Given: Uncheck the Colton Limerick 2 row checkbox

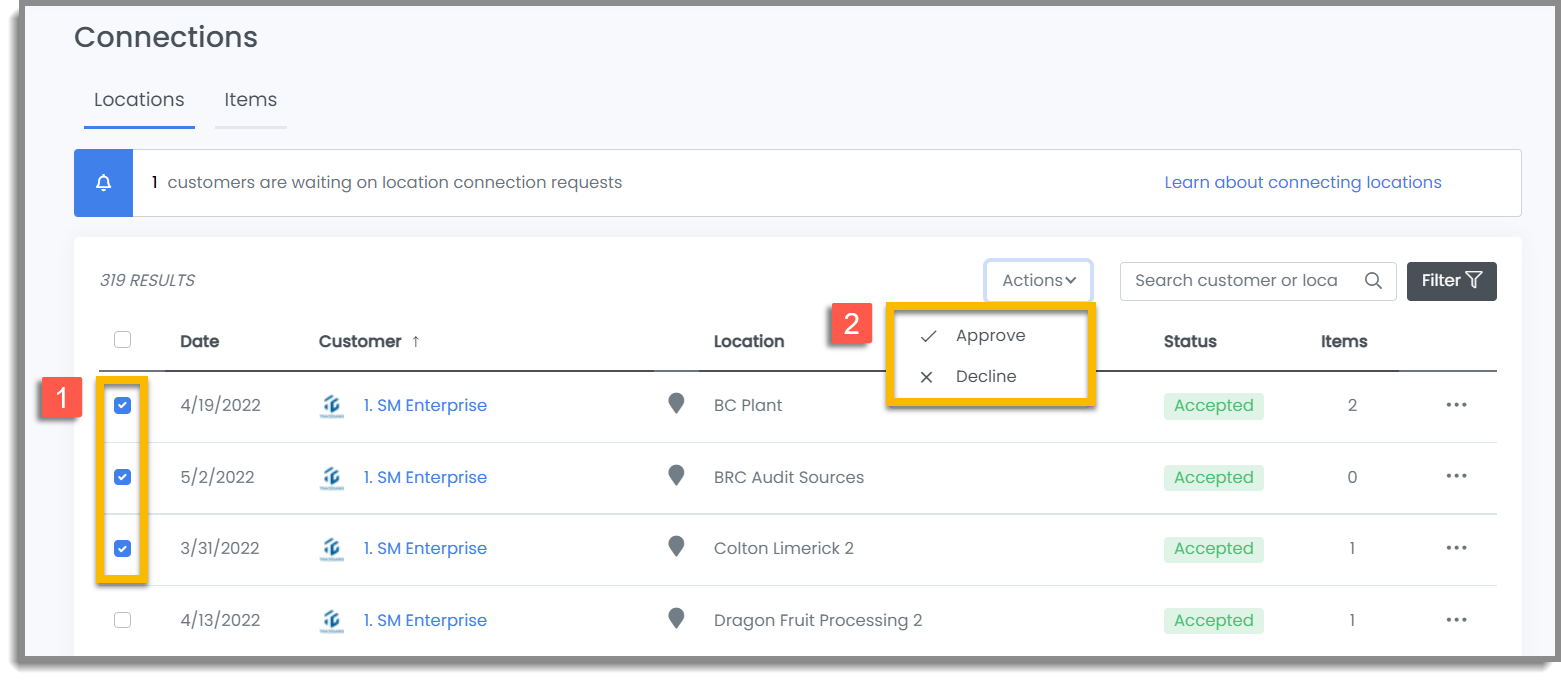Looking at the screenshot, I should (122, 548).
